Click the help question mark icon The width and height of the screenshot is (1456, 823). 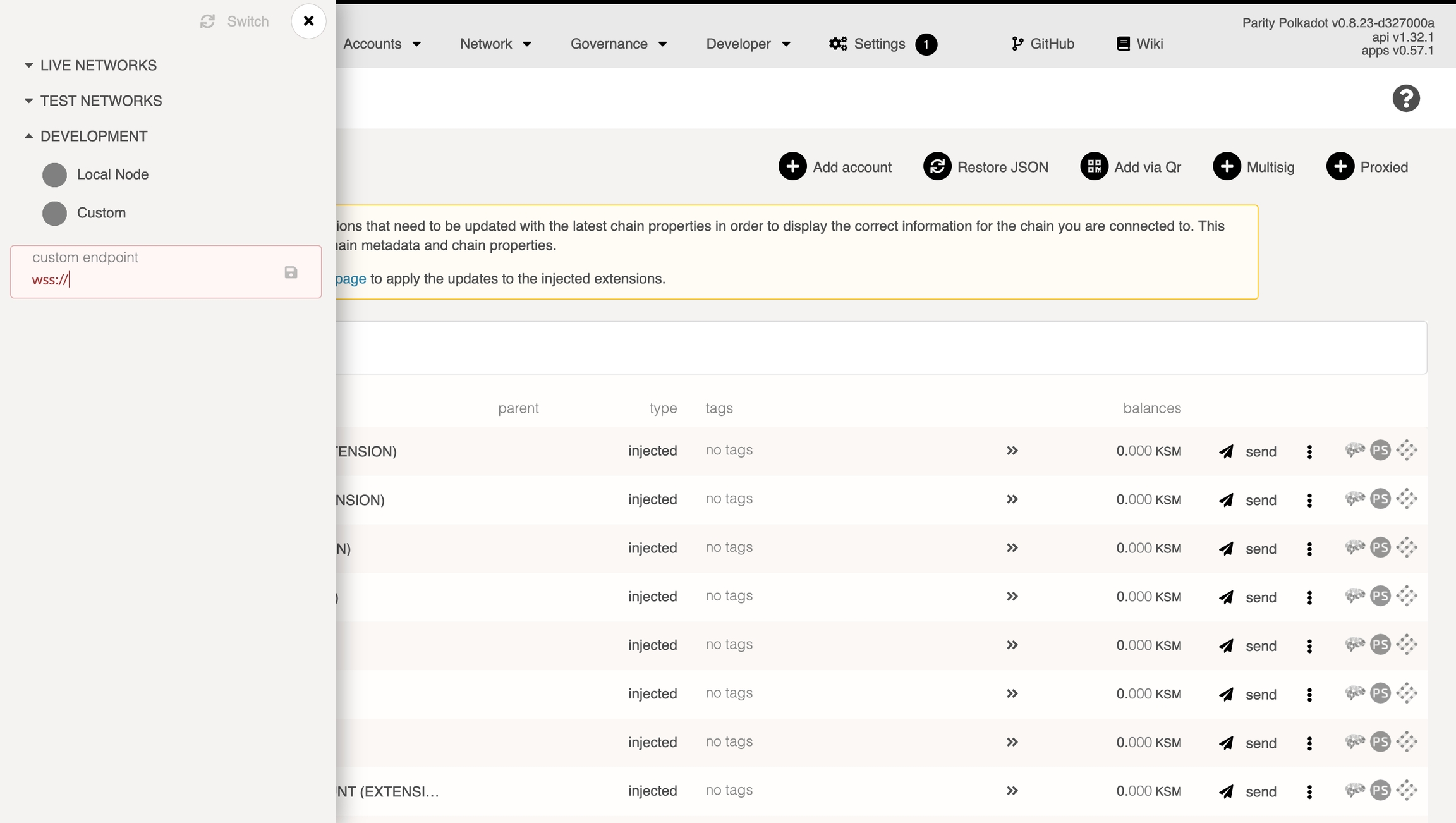coord(1406,99)
